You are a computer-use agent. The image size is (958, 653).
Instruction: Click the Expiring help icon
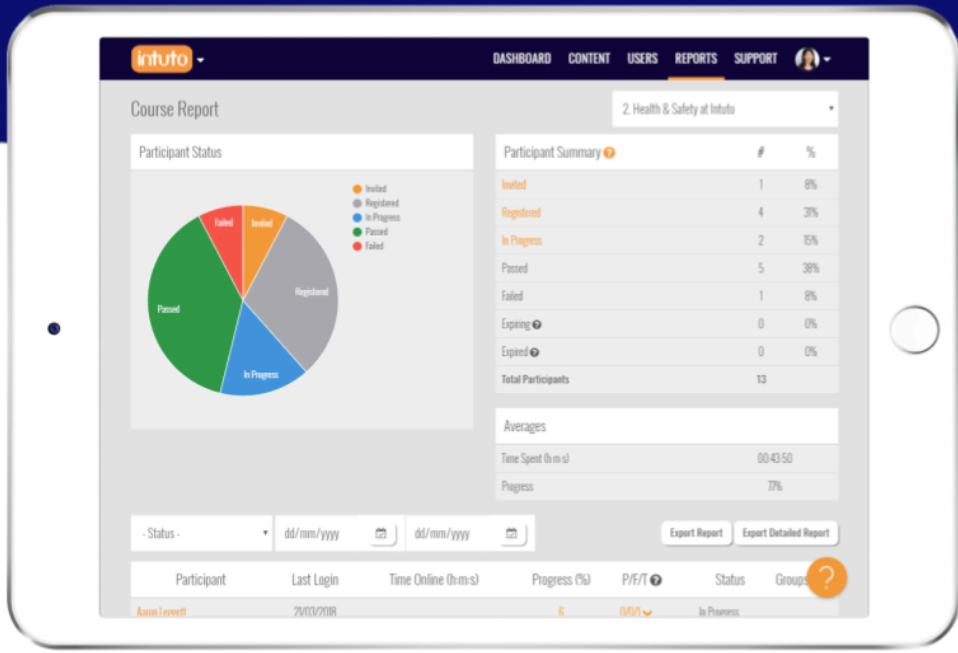point(536,325)
